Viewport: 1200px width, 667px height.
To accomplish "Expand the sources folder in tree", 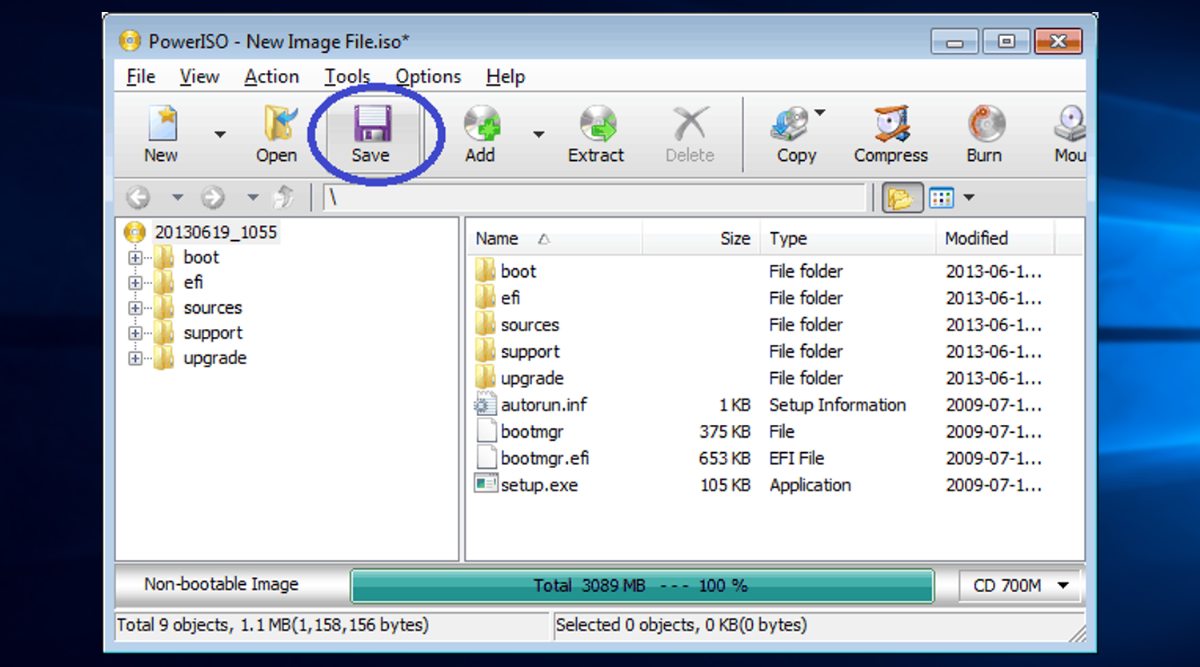I will point(135,308).
